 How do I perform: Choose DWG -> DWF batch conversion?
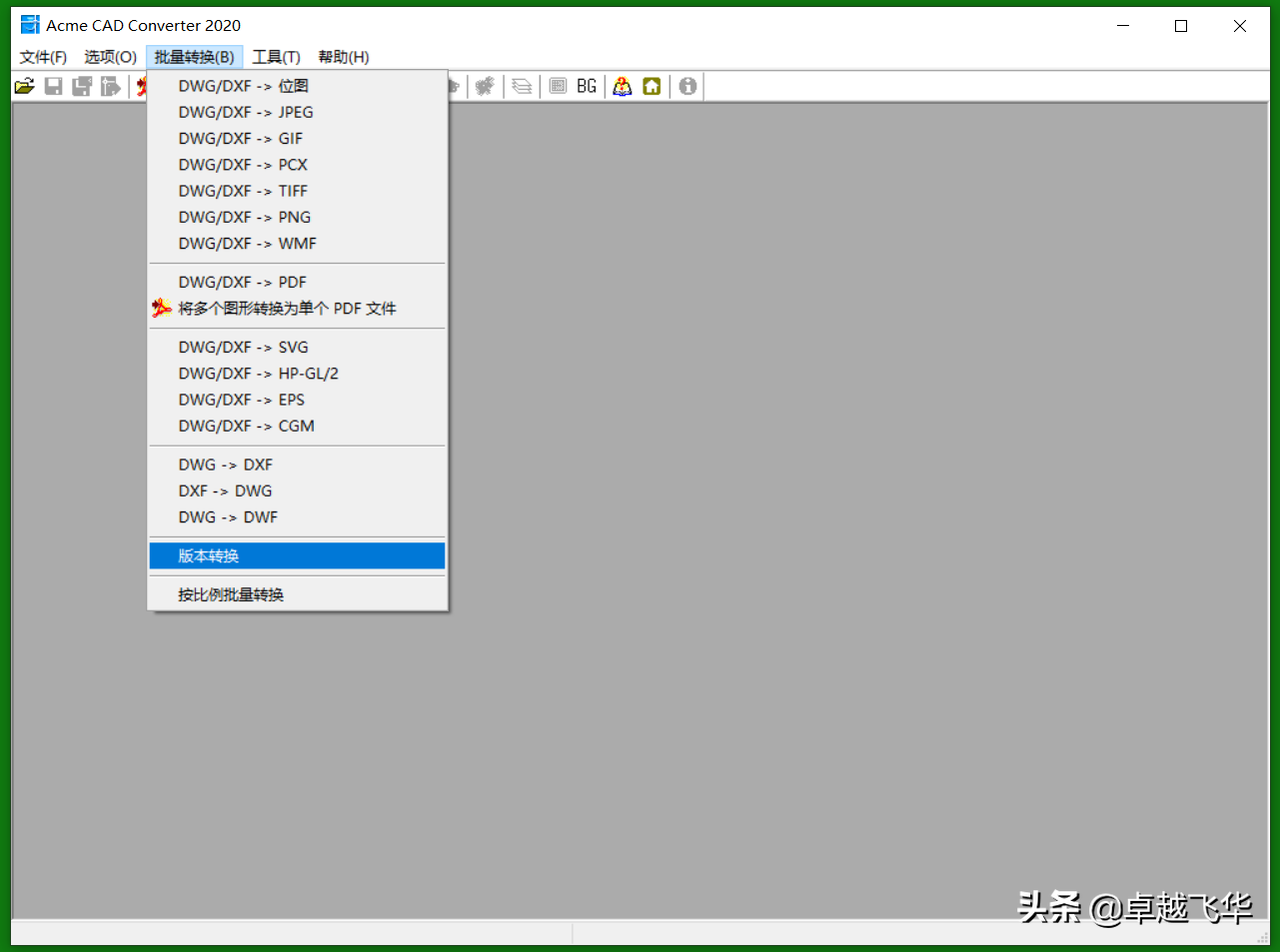[297, 516]
